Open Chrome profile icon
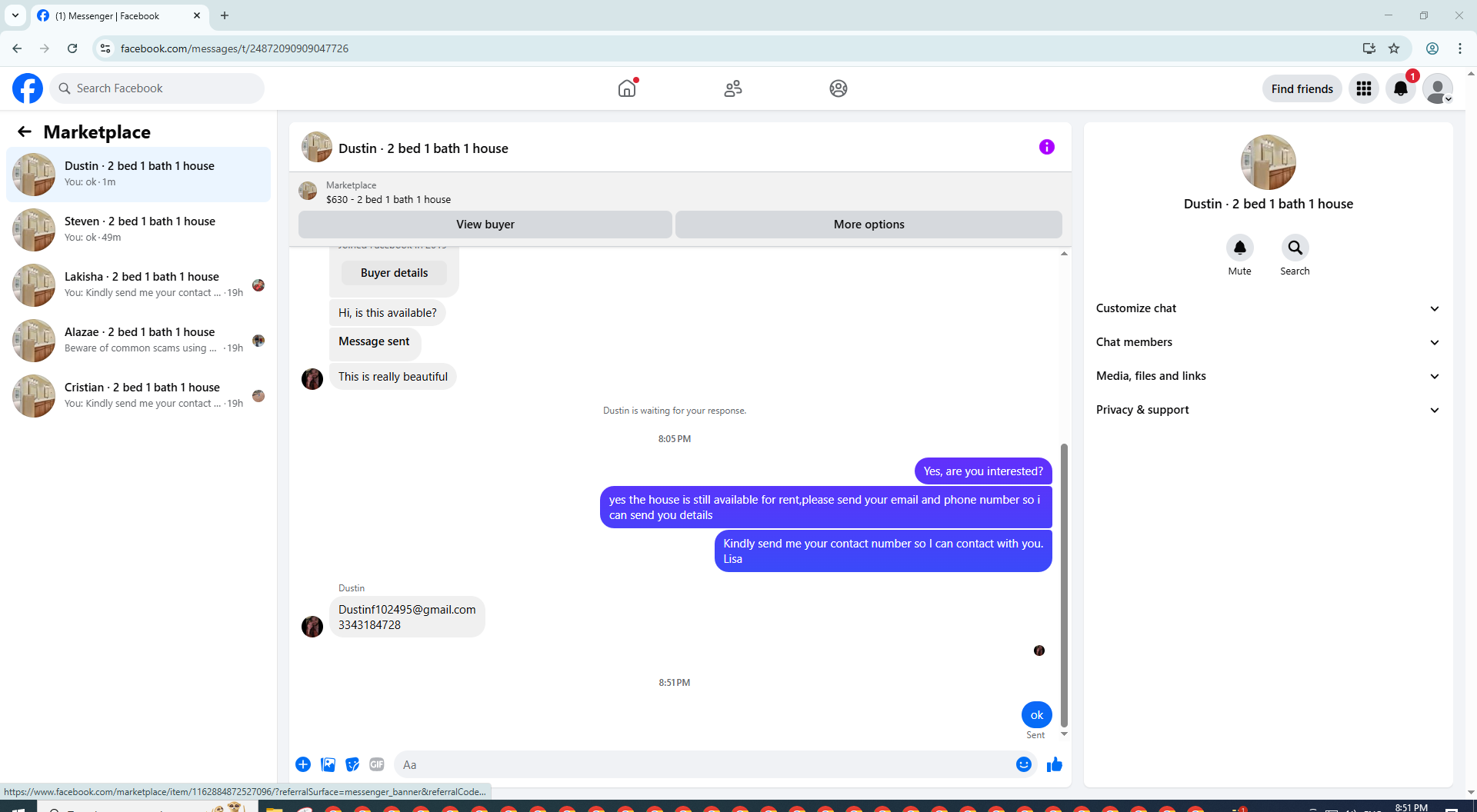 [1432, 48]
